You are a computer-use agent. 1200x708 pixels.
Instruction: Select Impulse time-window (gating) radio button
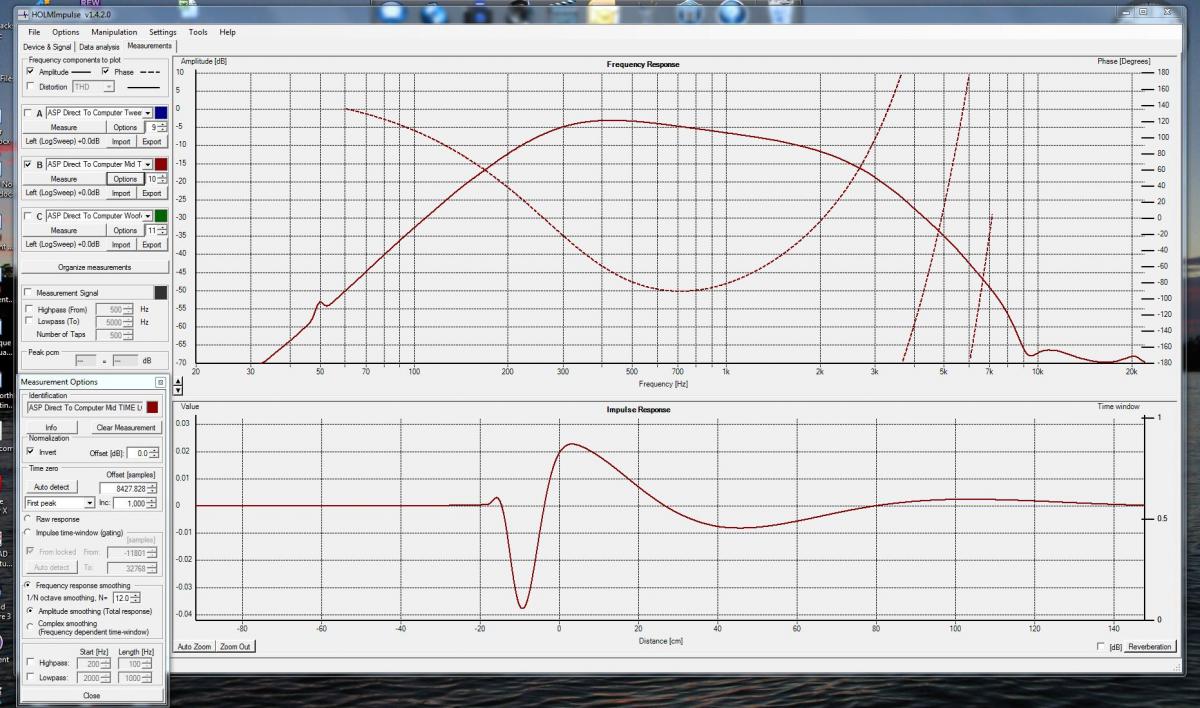(x=27, y=532)
